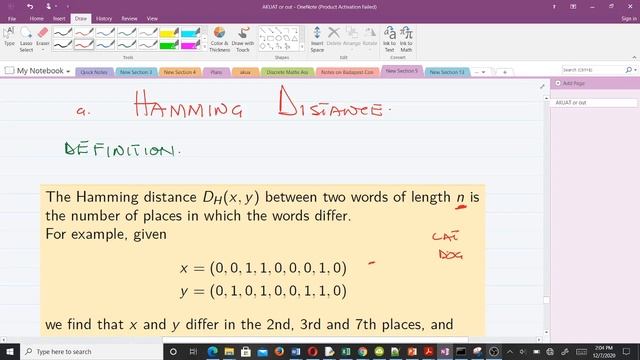This screenshot has height=360, width=640.
Task: Select the Type tool
Action: (9, 36)
